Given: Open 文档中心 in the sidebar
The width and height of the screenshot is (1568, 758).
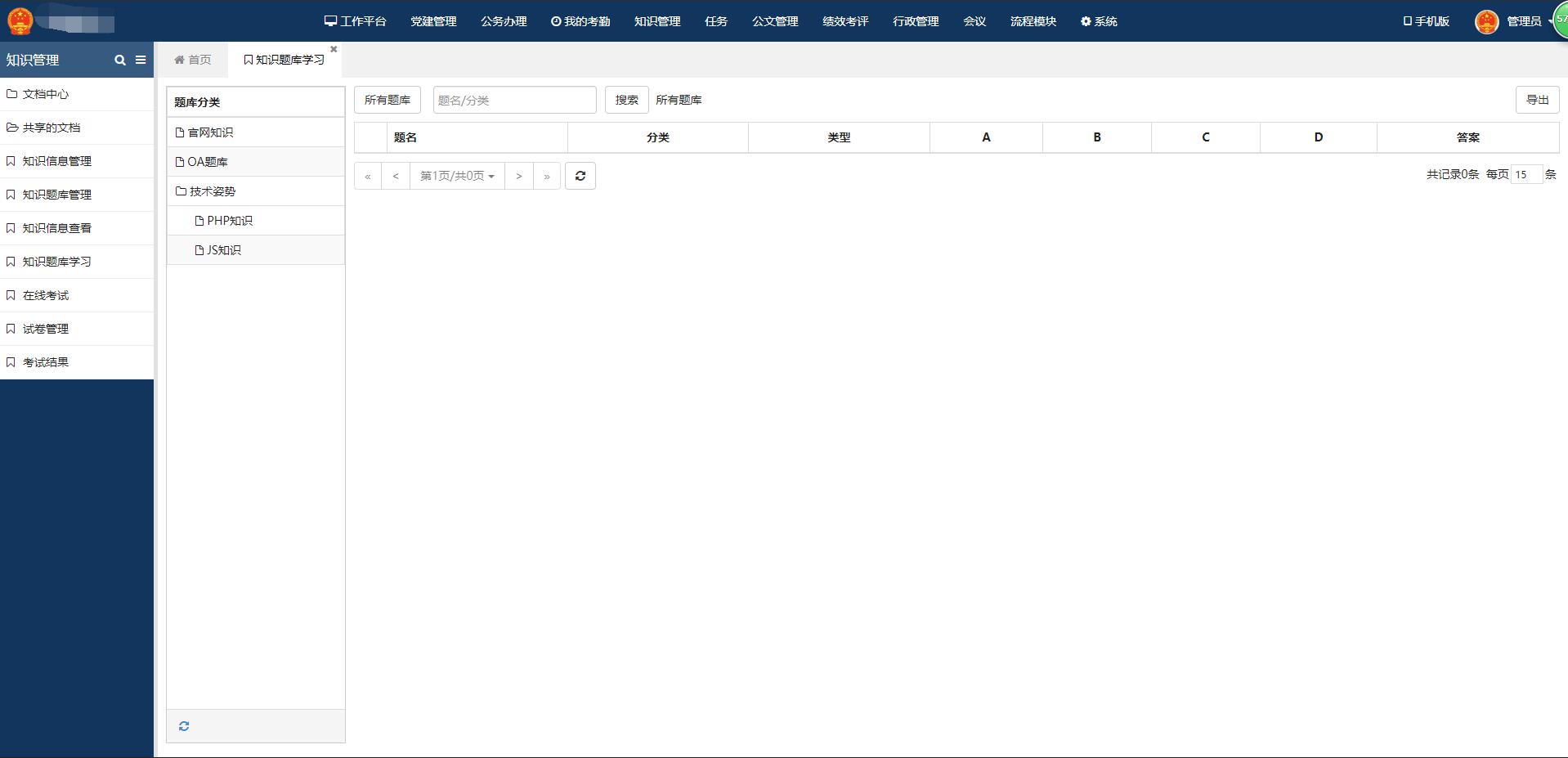Looking at the screenshot, I should pos(77,94).
